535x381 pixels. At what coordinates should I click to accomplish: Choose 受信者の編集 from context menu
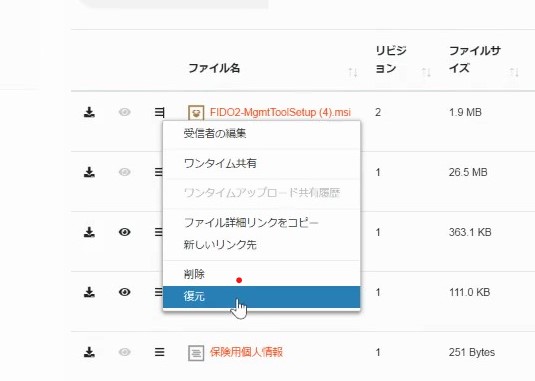tap(261, 133)
